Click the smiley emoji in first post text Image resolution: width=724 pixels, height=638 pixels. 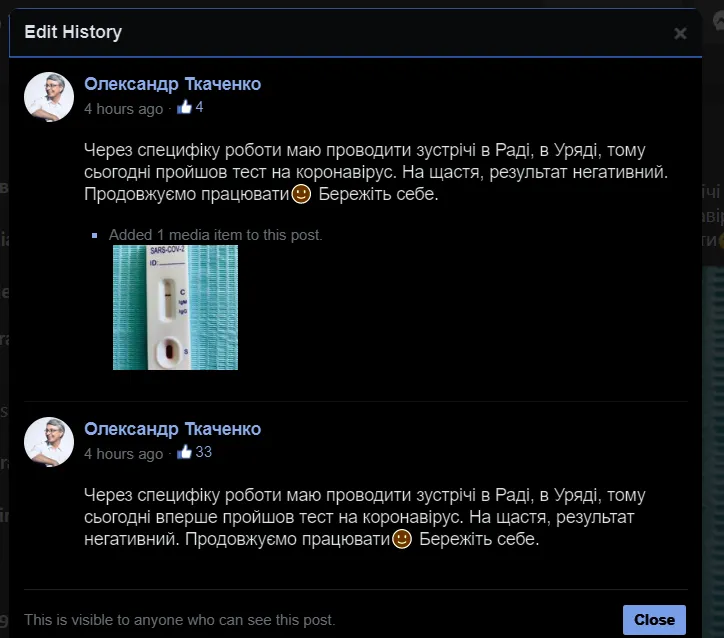301,194
